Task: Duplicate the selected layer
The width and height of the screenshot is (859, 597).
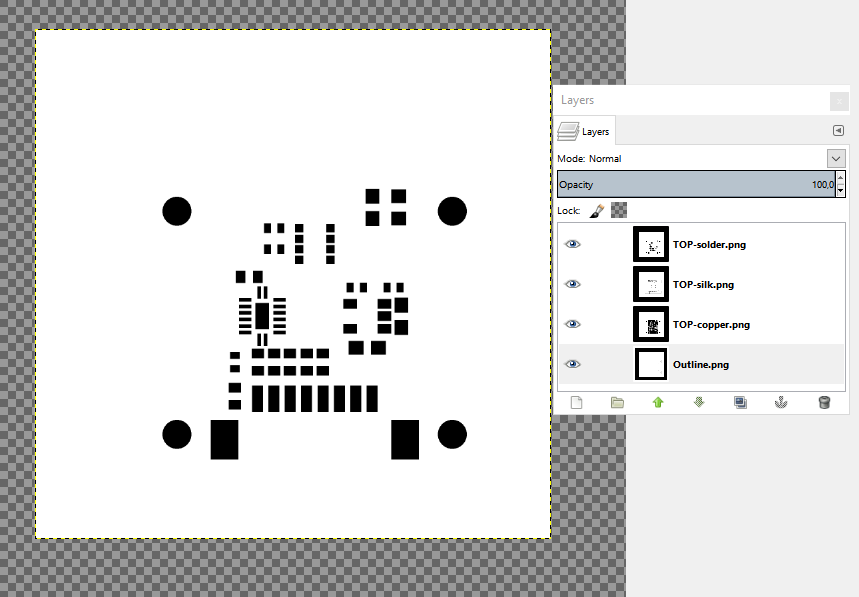Action: (740, 403)
